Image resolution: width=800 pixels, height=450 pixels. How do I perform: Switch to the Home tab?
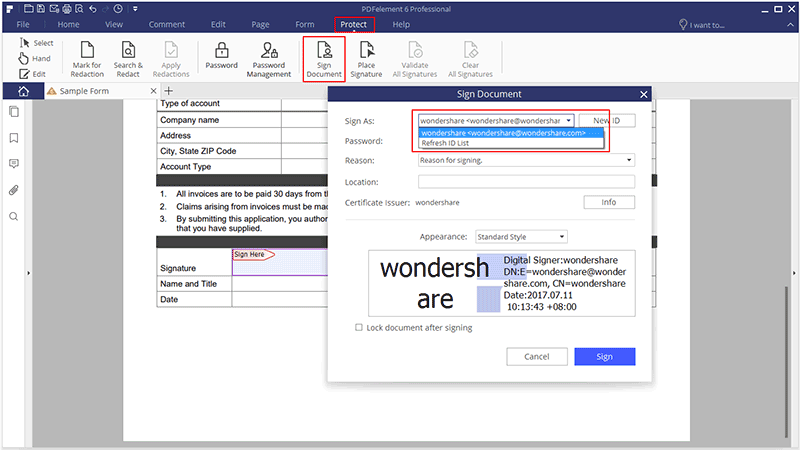pyautogui.click(x=68, y=24)
